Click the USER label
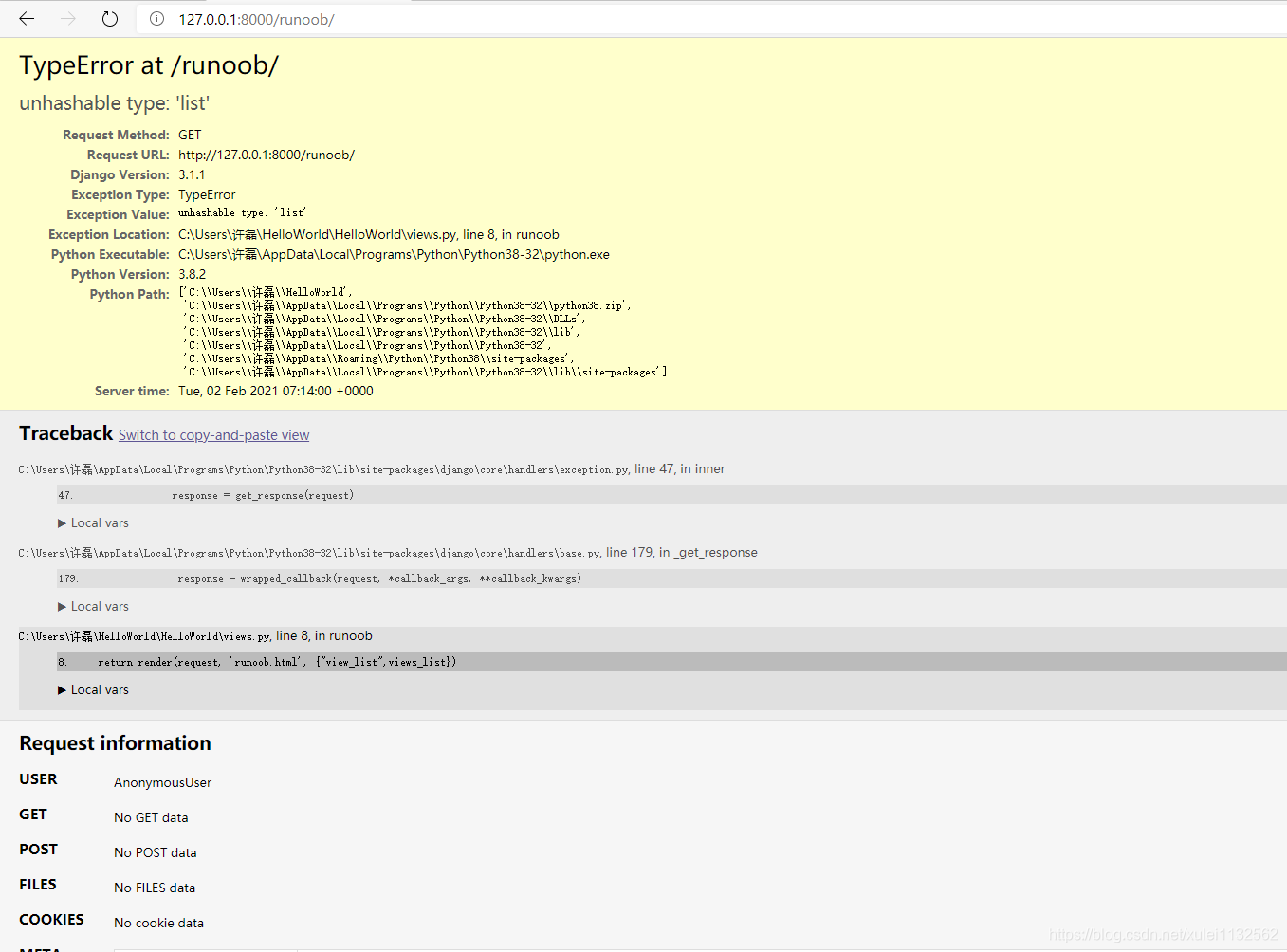The width and height of the screenshot is (1287, 952). (x=38, y=779)
